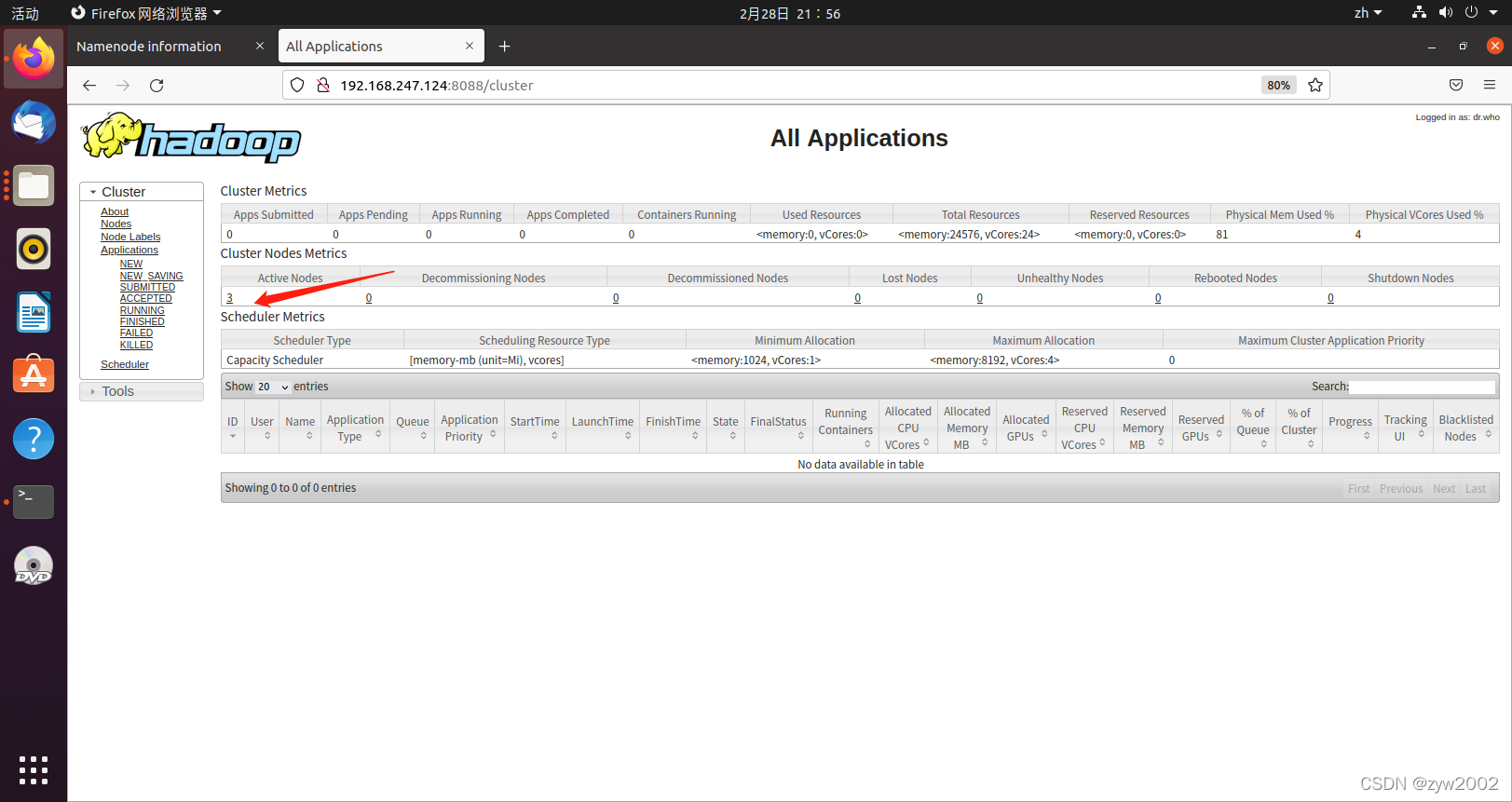Image resolution: width=1512 pixels, height=802 pixels.
Task: Open Firefox app menu in top bar
Action: click(146, 13)
